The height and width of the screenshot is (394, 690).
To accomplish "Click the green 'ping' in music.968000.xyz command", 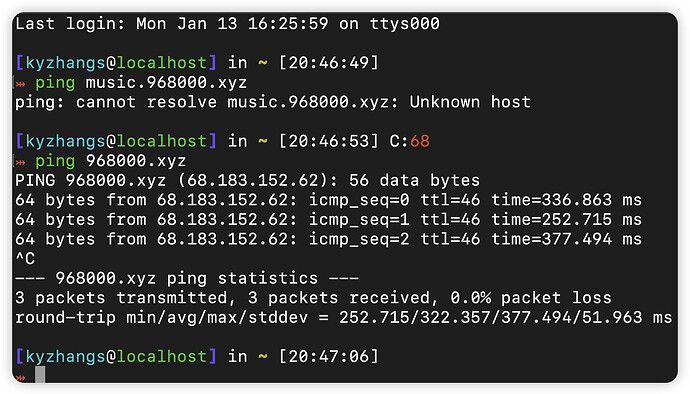I will [55, 83].
